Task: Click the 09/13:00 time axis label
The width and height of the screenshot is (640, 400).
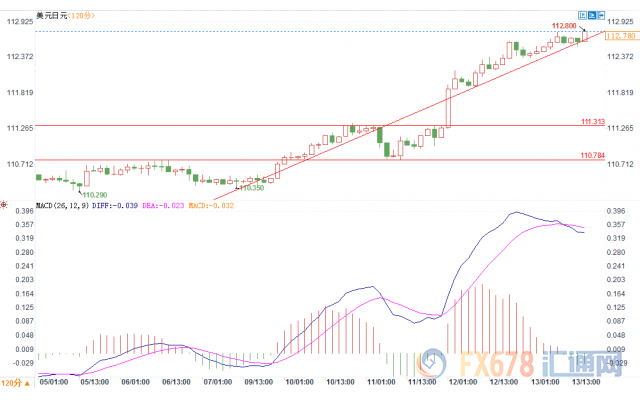Action: (x=258, y=383)
